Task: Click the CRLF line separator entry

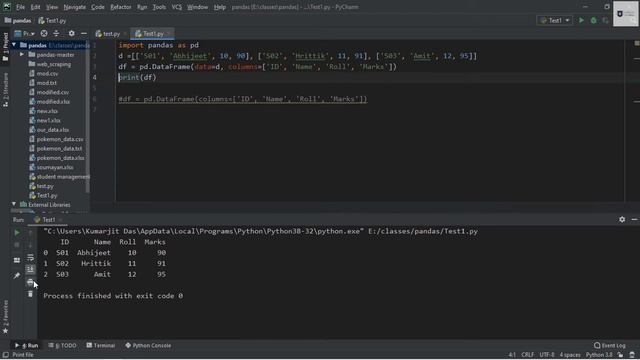Action: click(527, 355)
